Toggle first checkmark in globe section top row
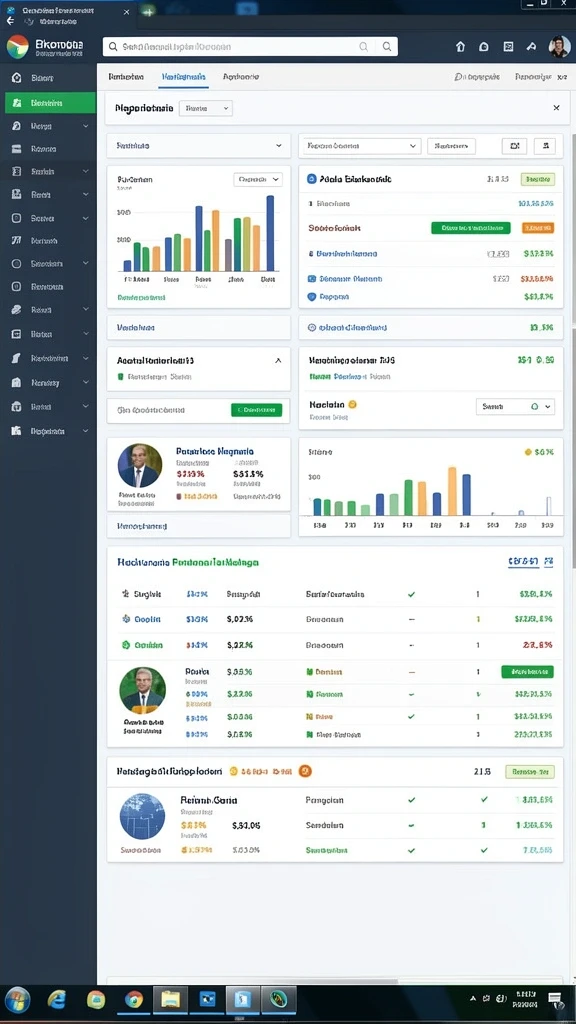 (411, 799)
